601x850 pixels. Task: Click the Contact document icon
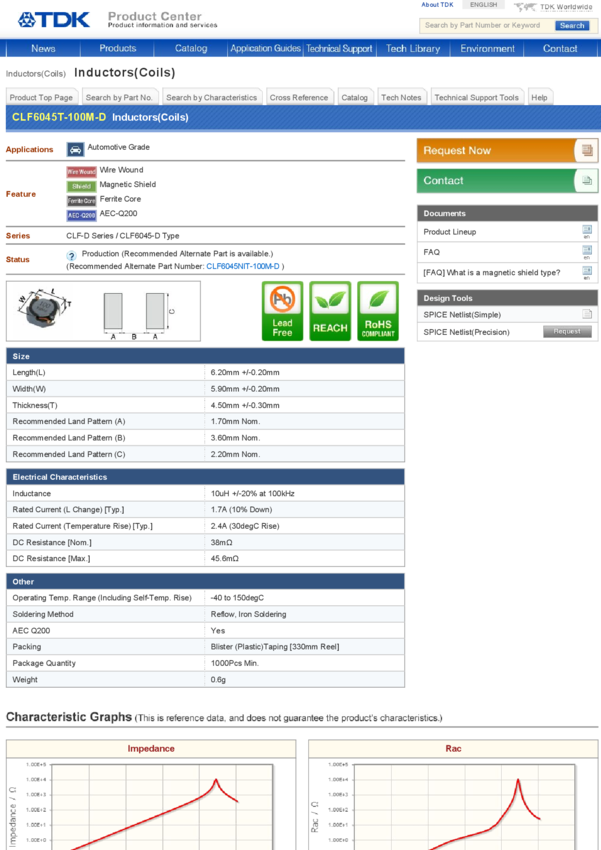coord(587,181)
